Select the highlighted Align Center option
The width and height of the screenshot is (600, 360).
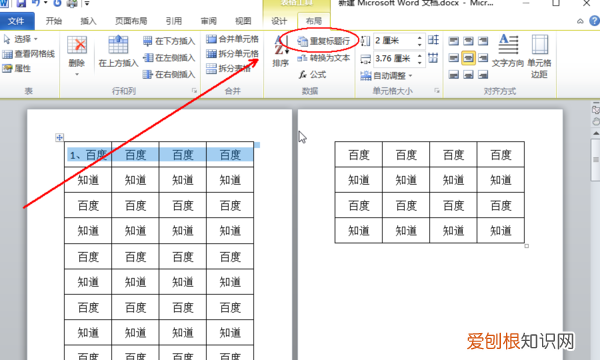tap(468, 58)
